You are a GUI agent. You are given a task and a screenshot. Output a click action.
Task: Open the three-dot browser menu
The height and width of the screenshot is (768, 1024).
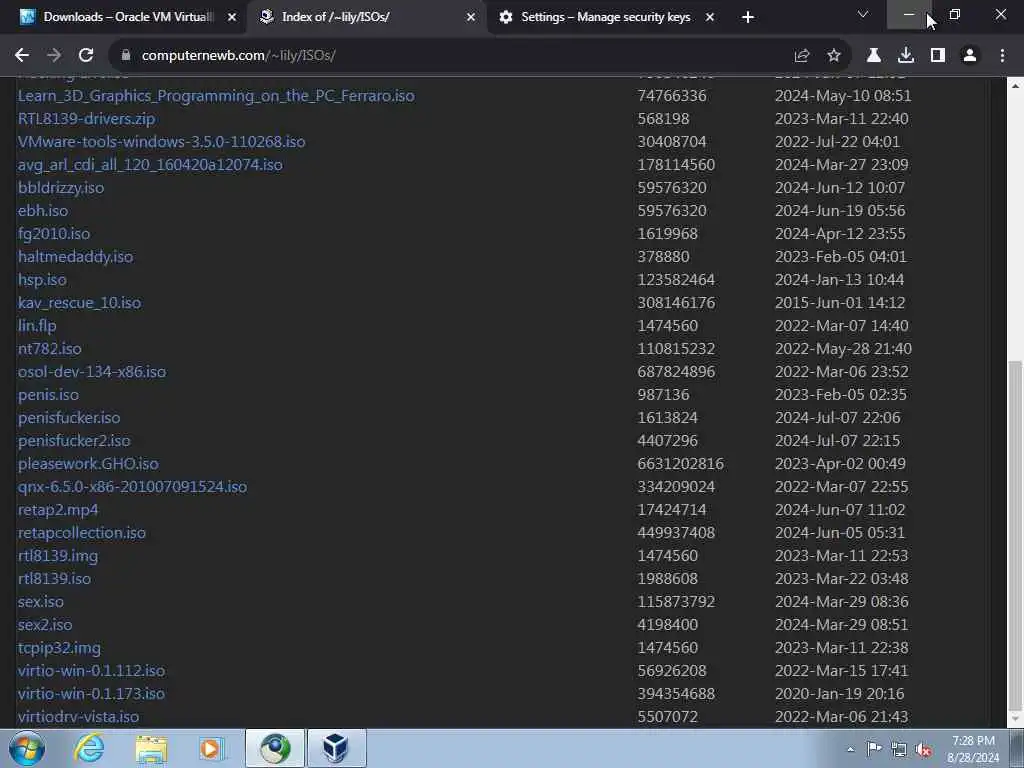[1002, 56]
